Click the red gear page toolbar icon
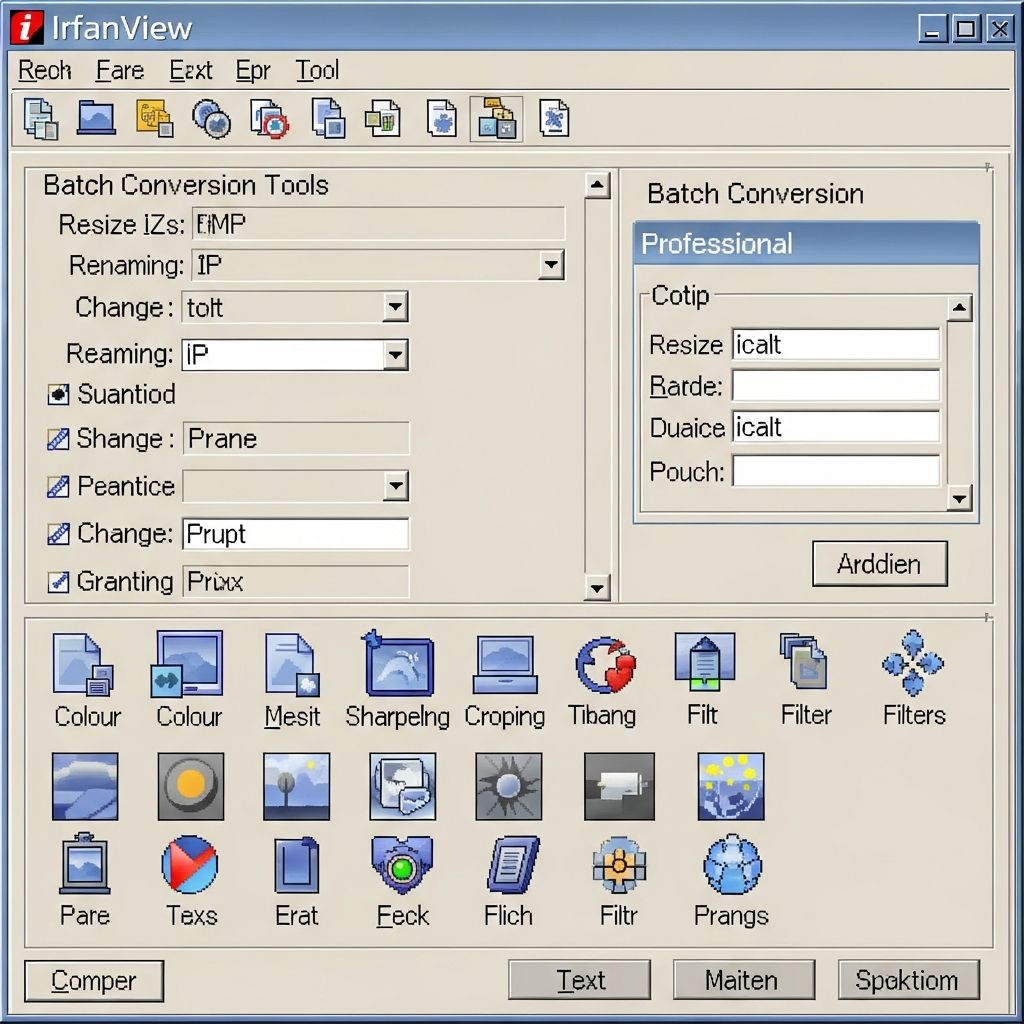Screen dimensions: 1024x1024 (x=270, y=119)
